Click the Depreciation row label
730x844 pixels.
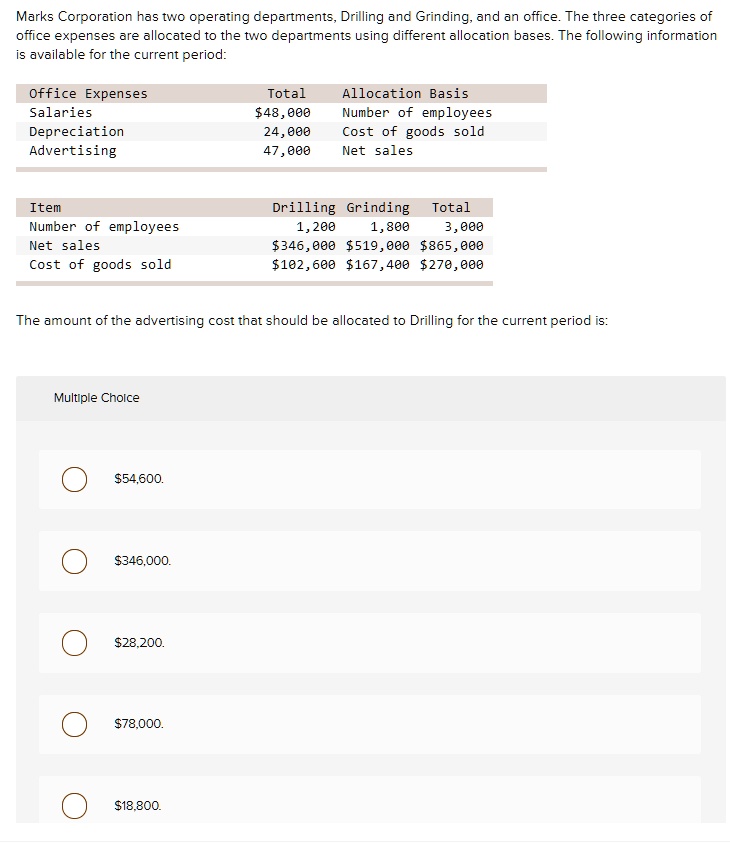[76, 132]
